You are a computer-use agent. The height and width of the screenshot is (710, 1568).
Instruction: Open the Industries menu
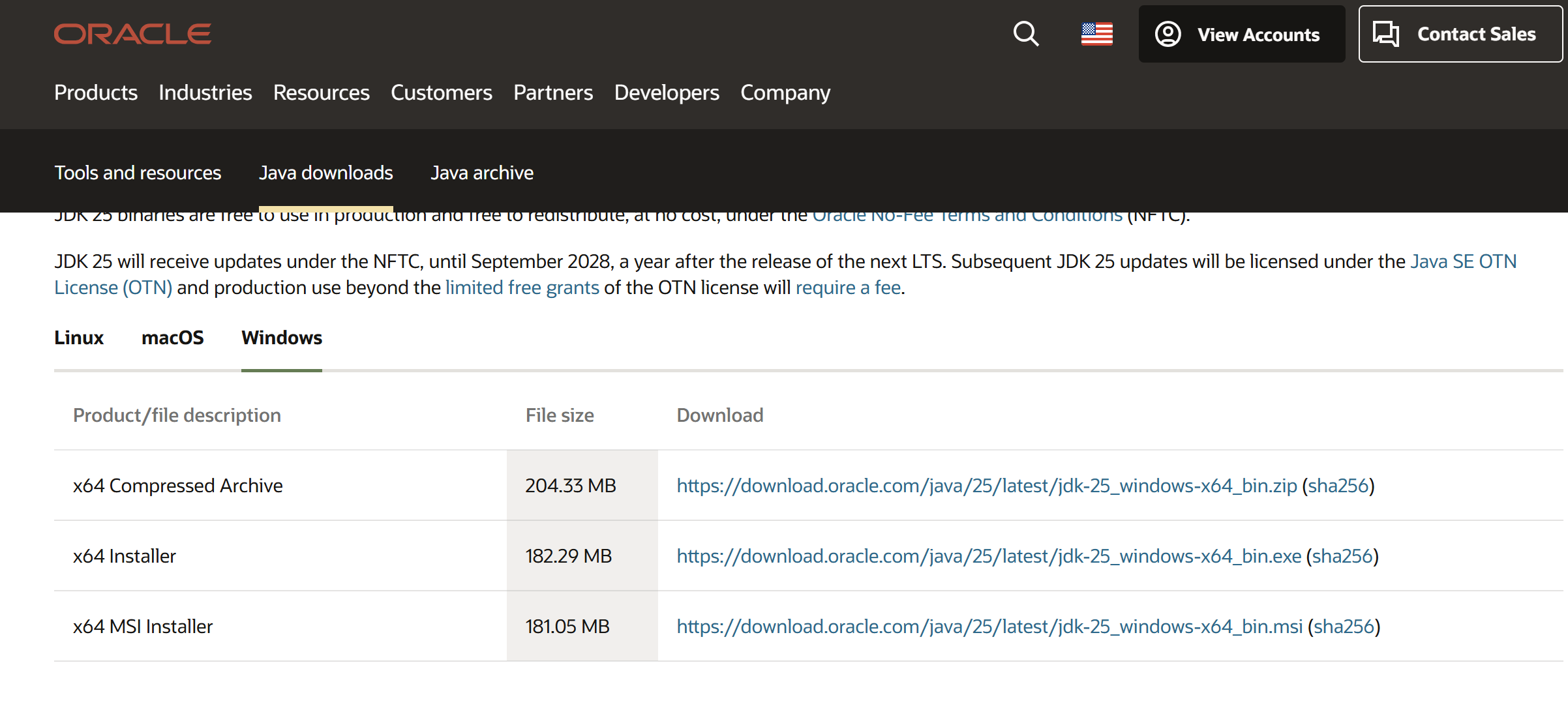[205, 93]
